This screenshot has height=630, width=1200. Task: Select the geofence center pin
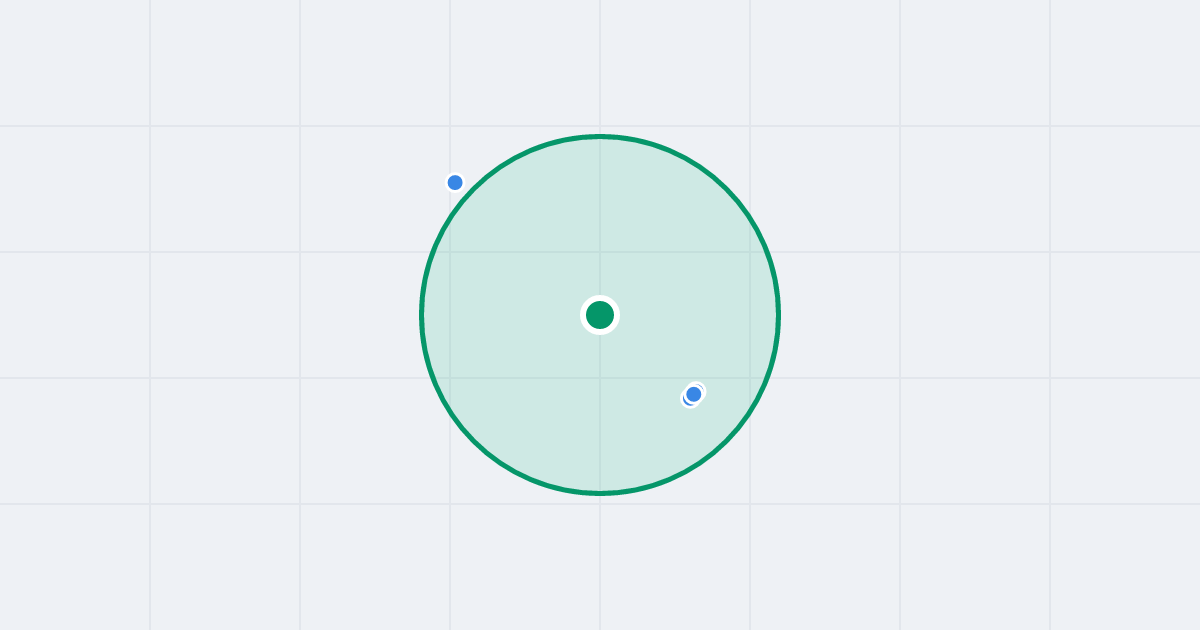click(x=600, y=315)
